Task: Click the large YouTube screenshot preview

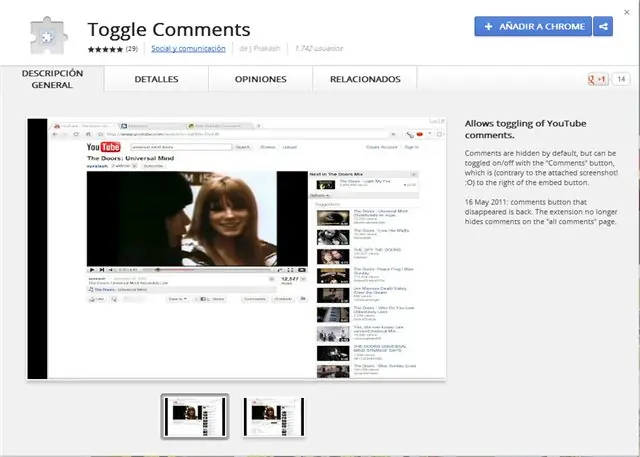Action: [236, 249]
